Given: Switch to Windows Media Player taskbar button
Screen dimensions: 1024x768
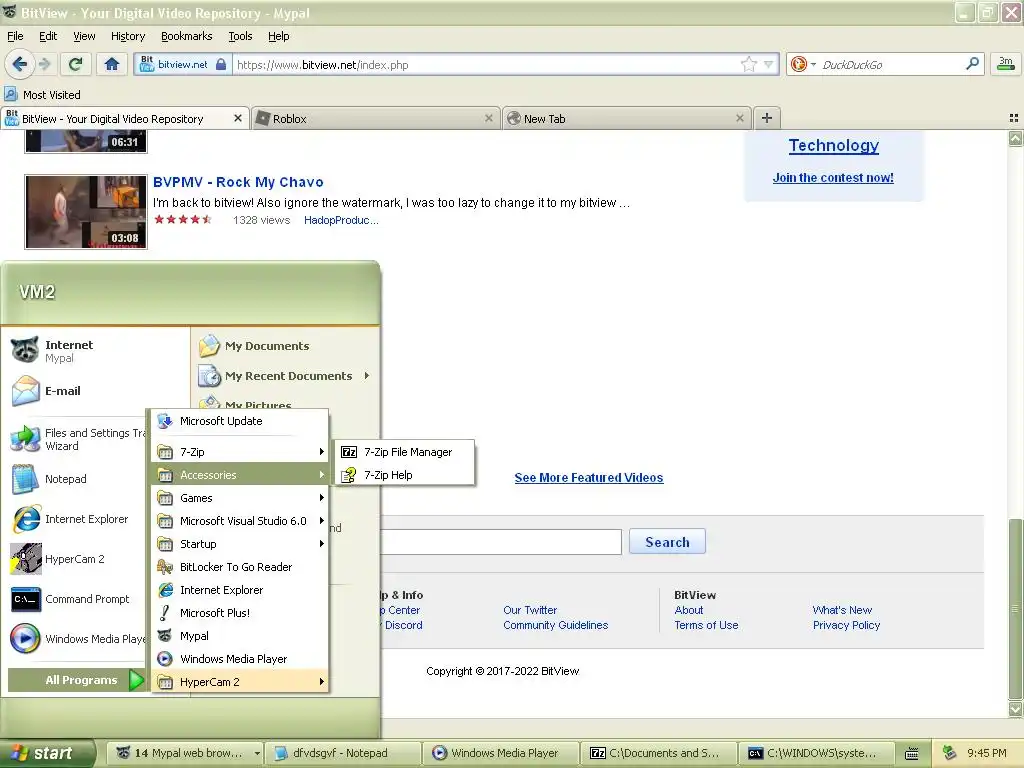Looking at the screenshot, I should (500, 753).
